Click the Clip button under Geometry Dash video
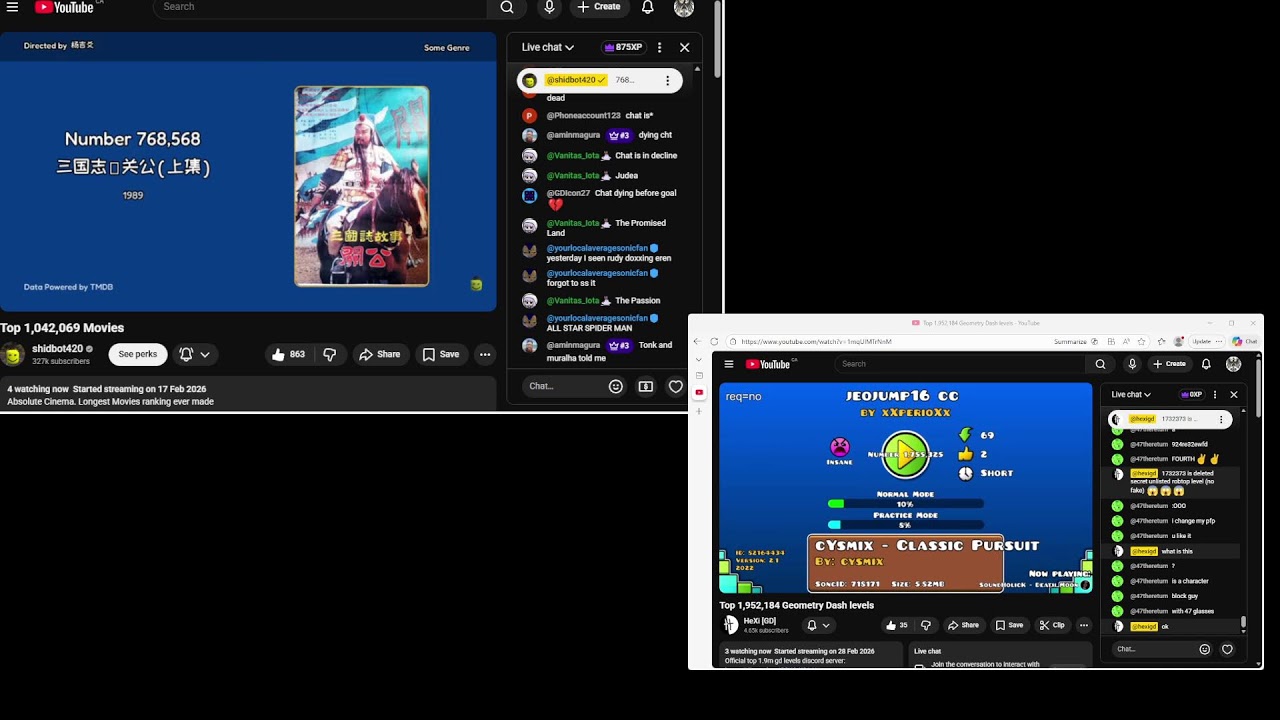 click(1051, 626)
